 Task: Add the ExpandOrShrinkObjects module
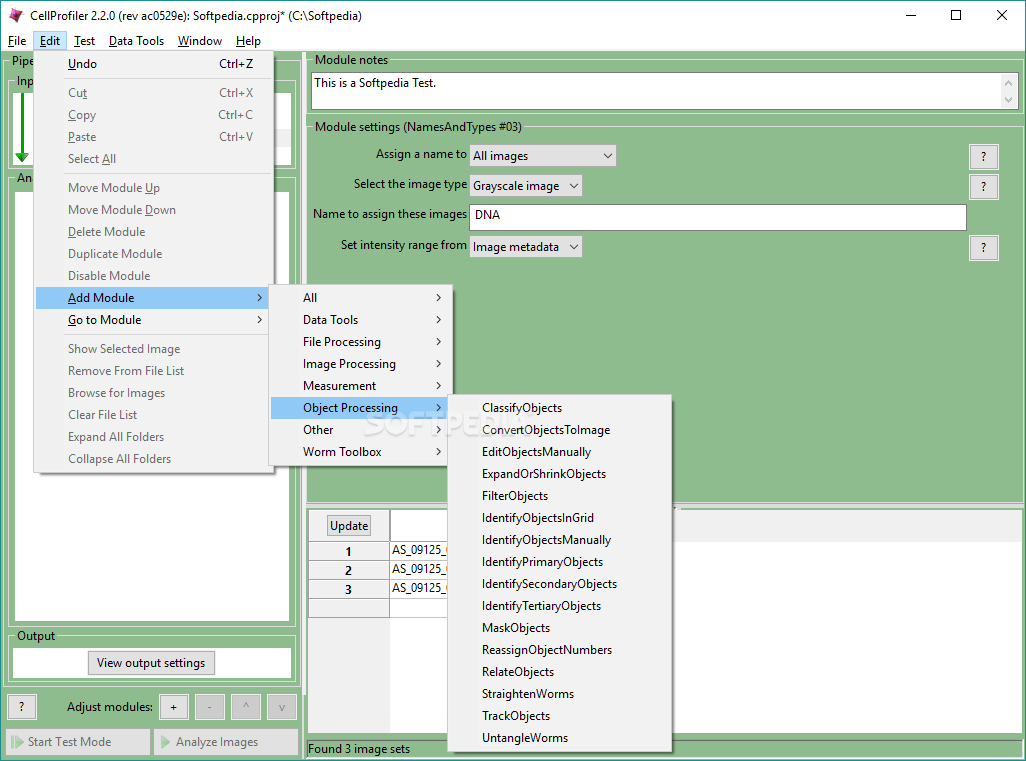click(560, 474)
